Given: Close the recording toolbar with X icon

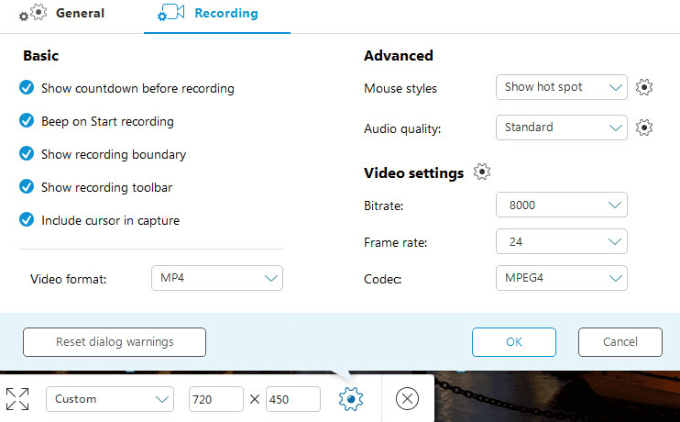Looking at the screenshot, I should click(407, 399).
